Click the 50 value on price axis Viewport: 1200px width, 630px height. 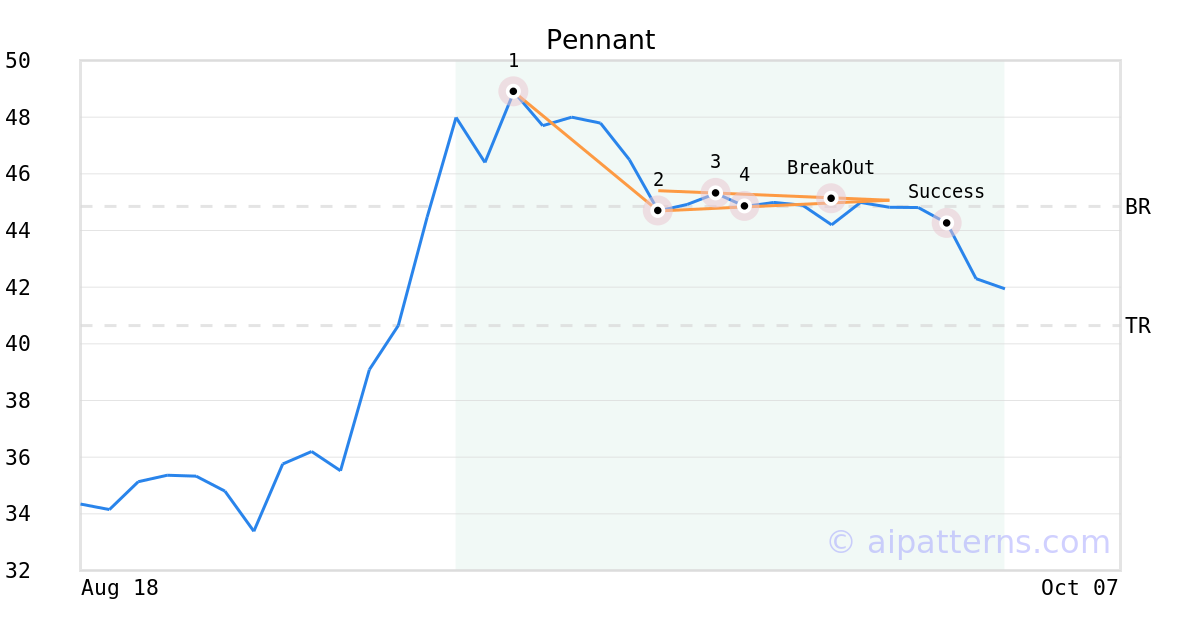[18, 61]
